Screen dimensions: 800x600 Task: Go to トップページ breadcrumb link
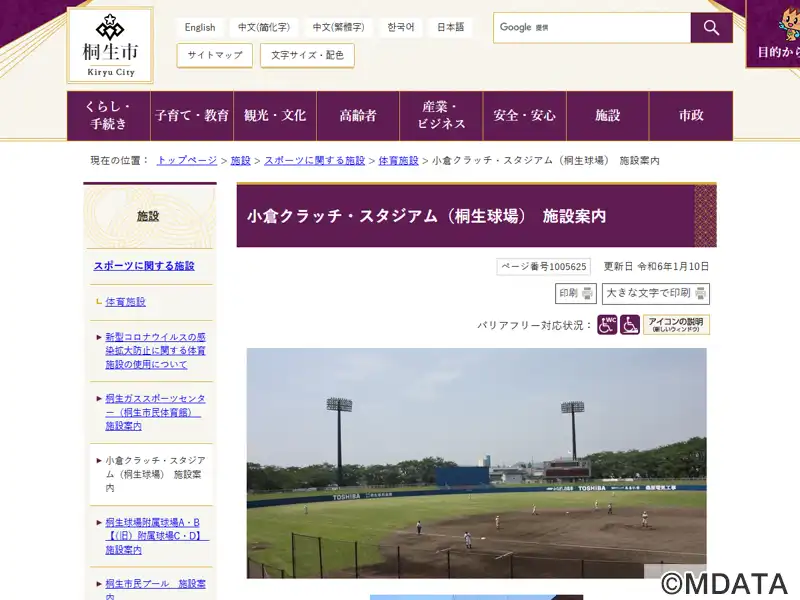(187, 160)
